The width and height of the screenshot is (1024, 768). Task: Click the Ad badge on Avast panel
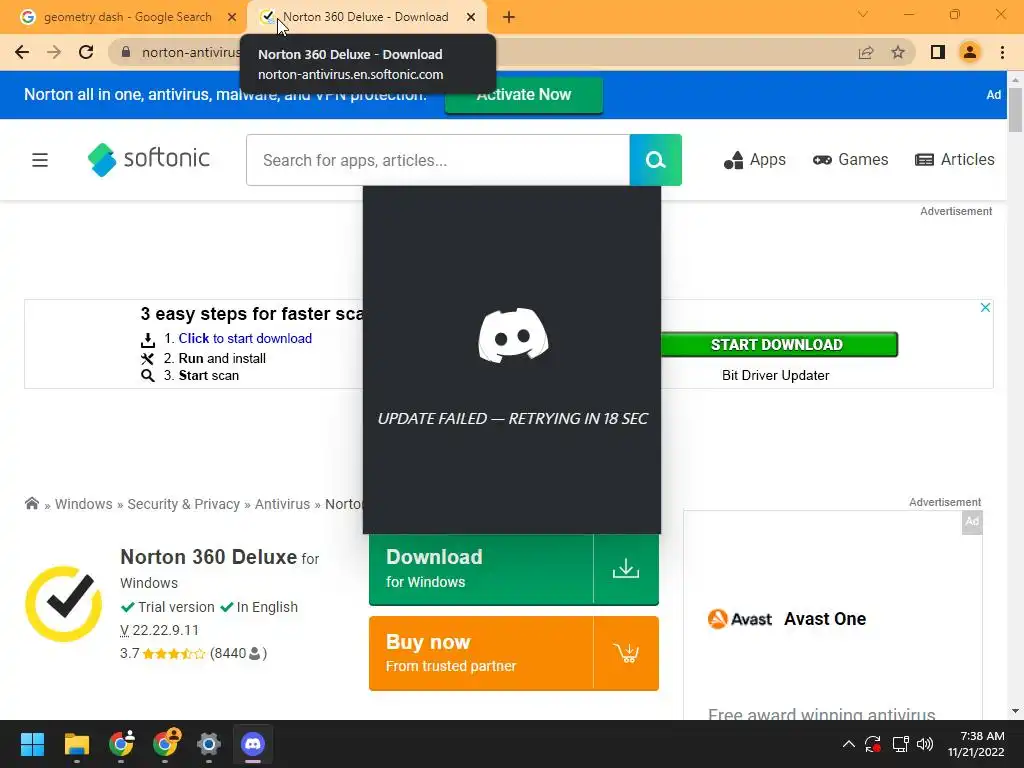[972, 522]
